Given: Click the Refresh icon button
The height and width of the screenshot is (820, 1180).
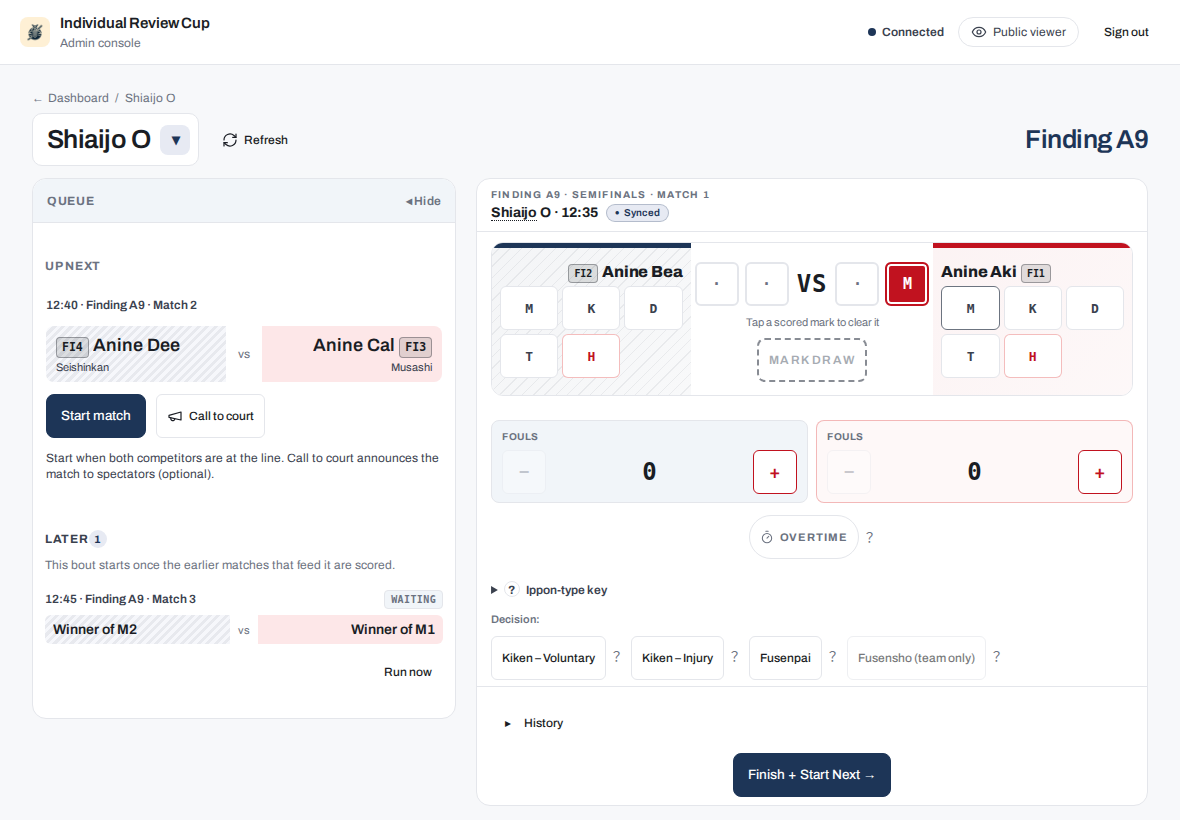Looking at the screenshot, I should click(255, 140).
